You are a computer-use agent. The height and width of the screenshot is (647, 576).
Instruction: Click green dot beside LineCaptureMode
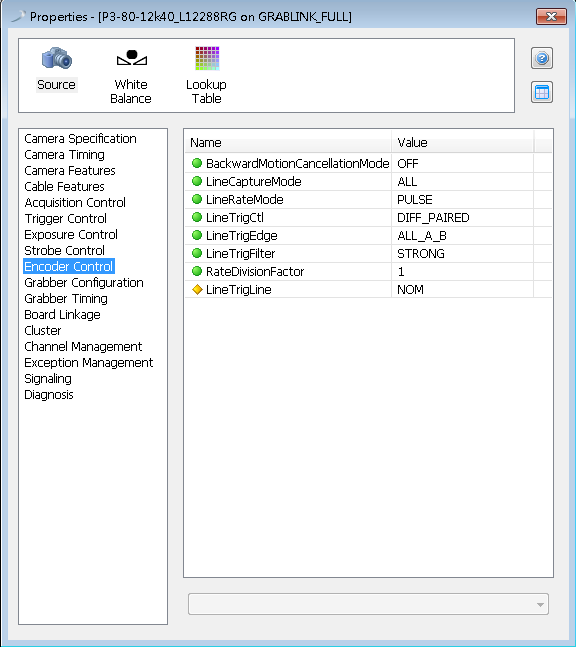click(197, 181)
